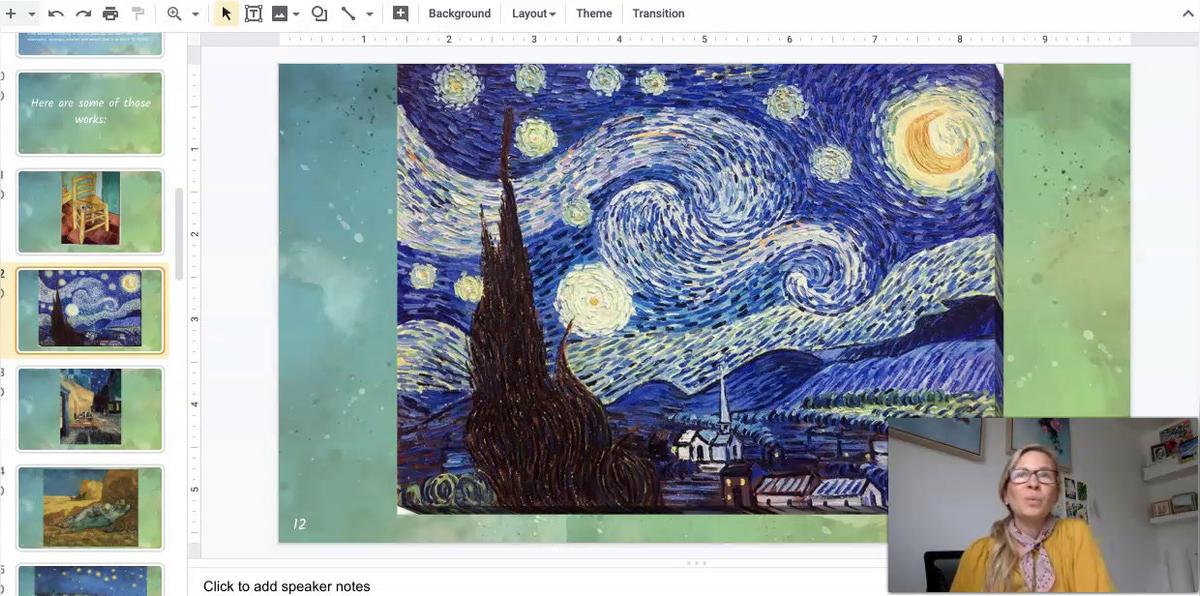
Task: Click the slide number 12 label
Action: 299,524
